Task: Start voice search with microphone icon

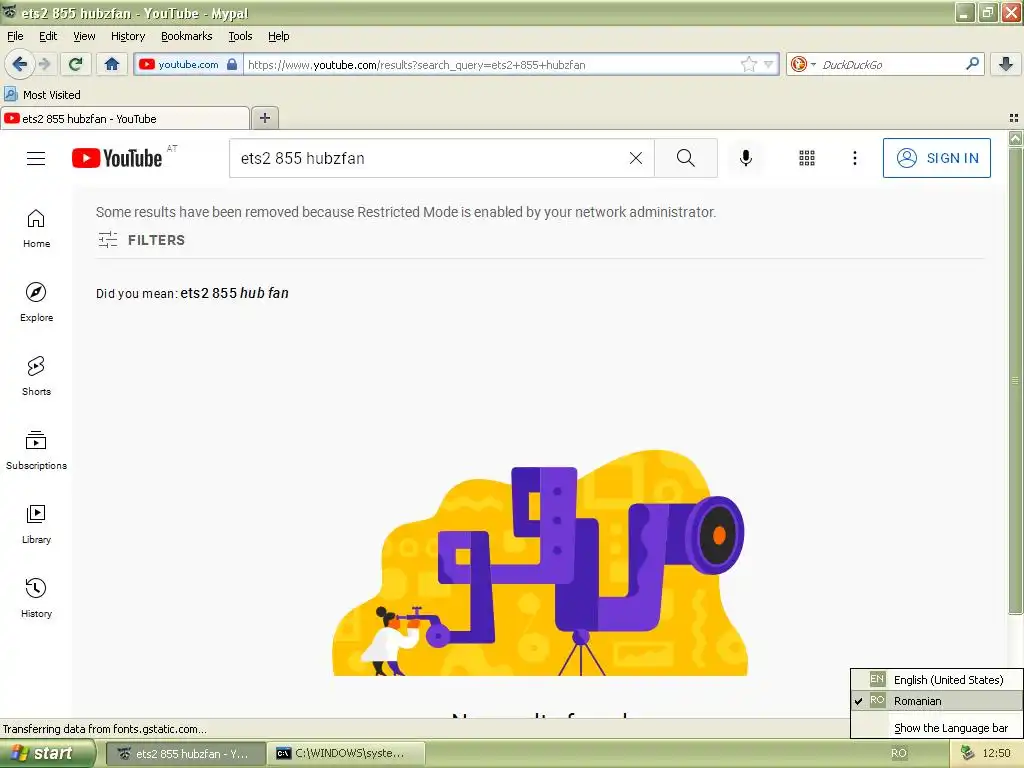Action: 746,158
